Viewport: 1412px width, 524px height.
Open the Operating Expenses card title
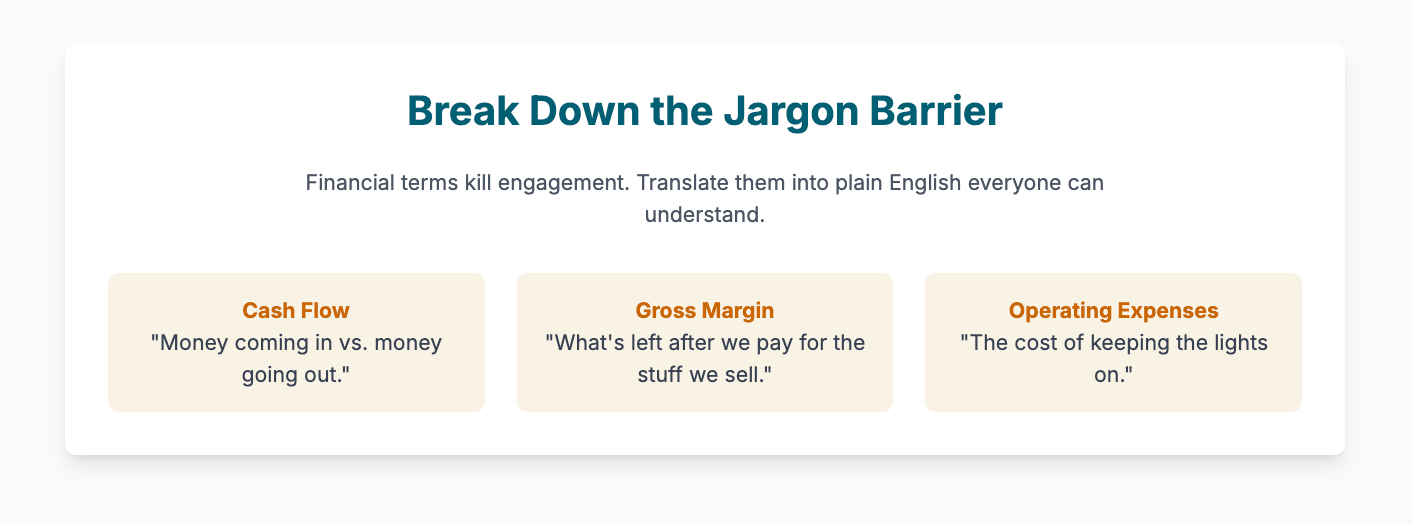[x=1113, y=310]
